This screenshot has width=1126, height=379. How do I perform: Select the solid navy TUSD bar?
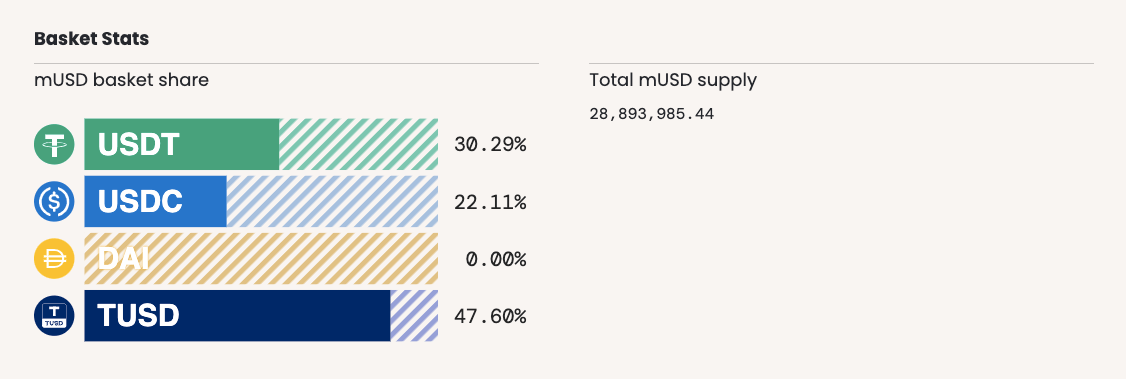(x=237, y=316)
